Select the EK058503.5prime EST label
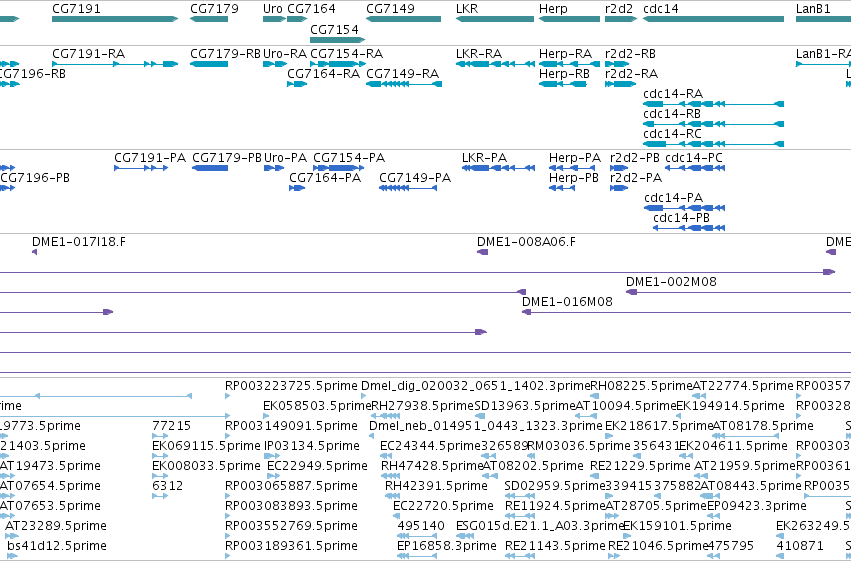This screenshot has width=851, height=561. (x=317, y=406)
